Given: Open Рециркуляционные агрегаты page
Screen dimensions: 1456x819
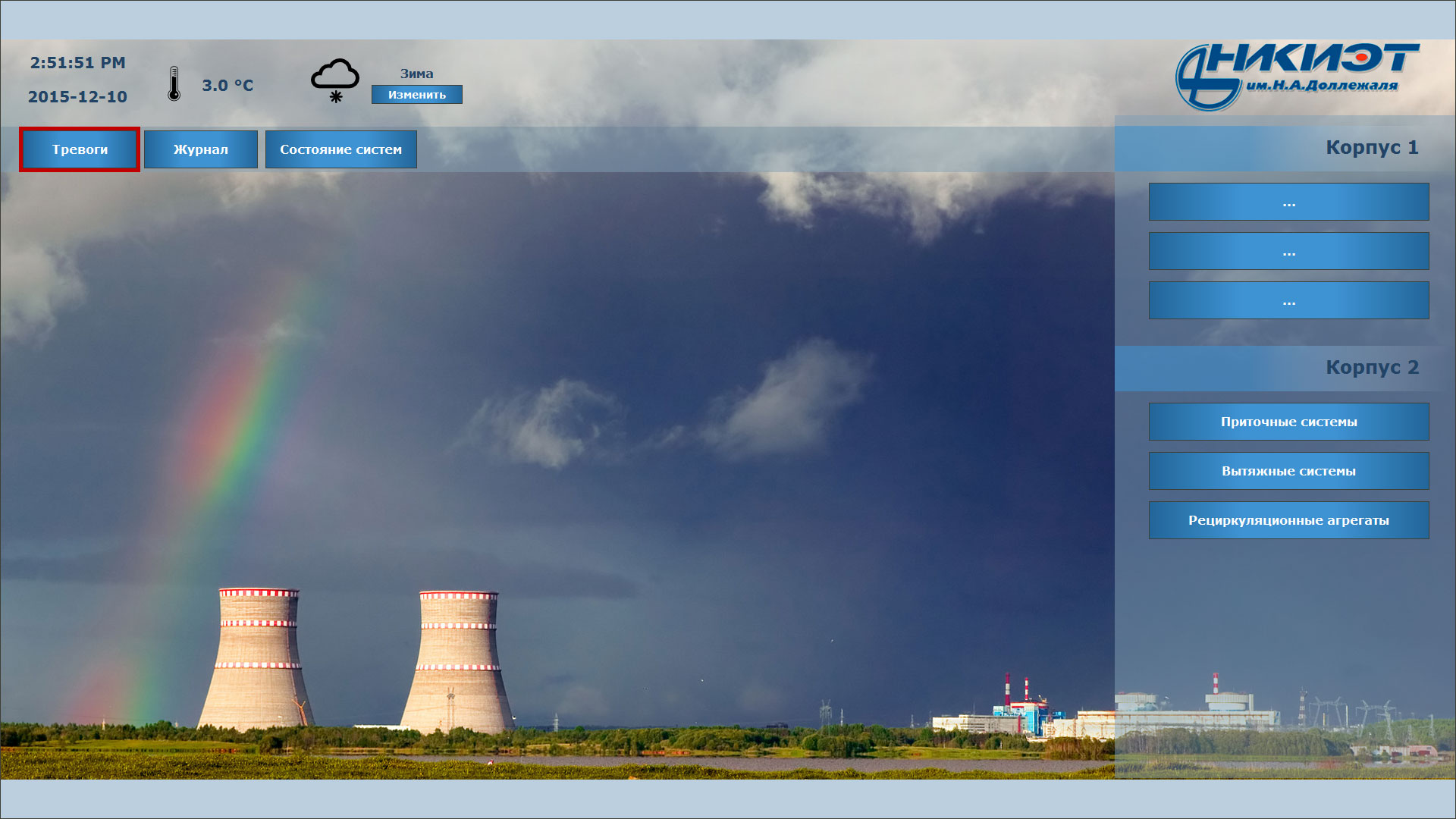Looking at the screenshot, I should 1289,520.
